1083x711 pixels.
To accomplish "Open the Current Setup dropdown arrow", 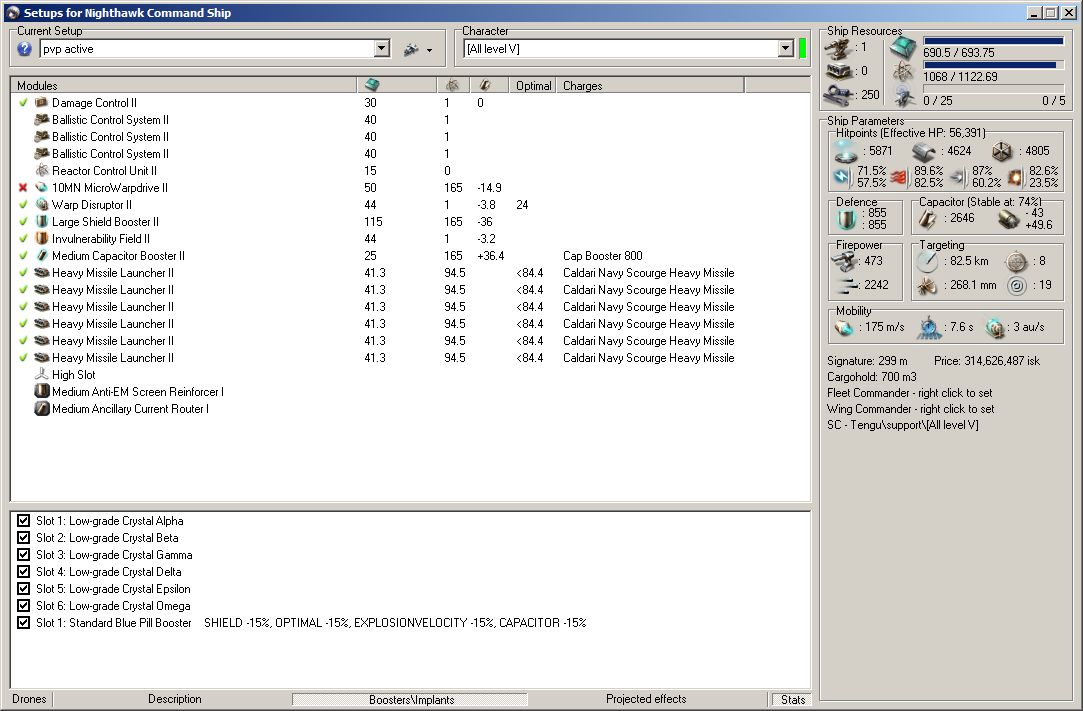I will coord(382,48).
